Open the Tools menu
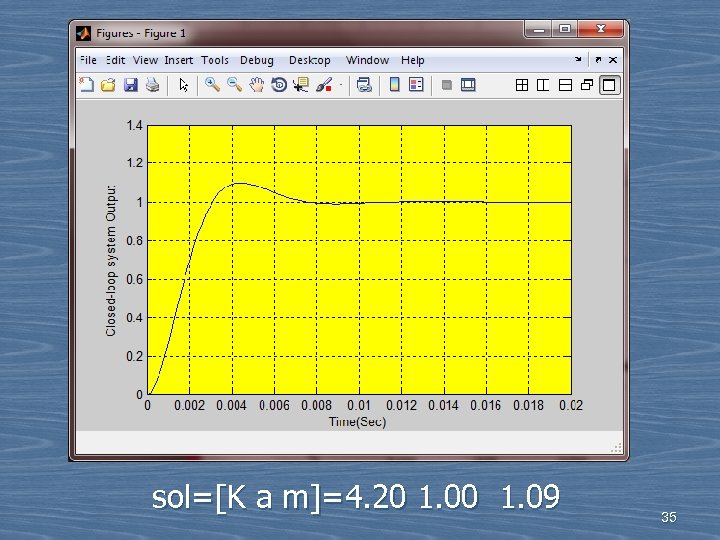Image resolution: width=720 pixels, height=540 pixels. click(215, 60)
